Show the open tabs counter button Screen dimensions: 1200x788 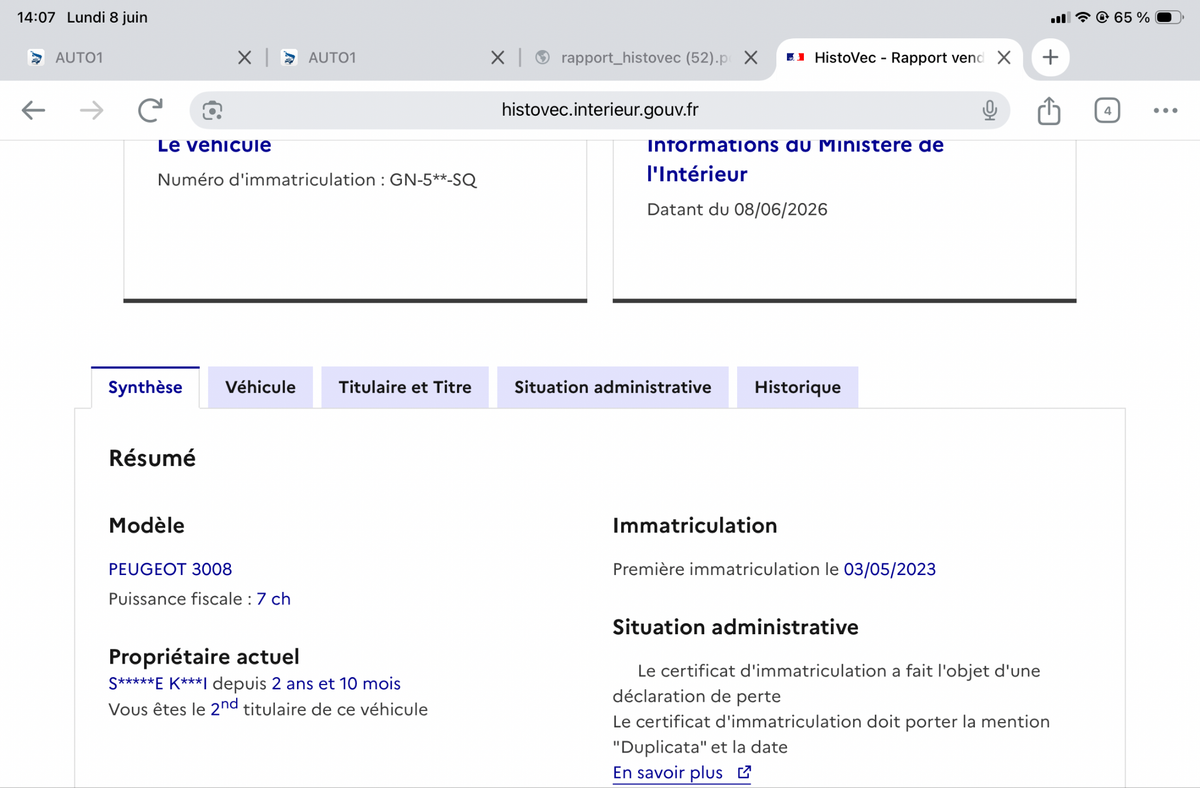click(1107, 110)
